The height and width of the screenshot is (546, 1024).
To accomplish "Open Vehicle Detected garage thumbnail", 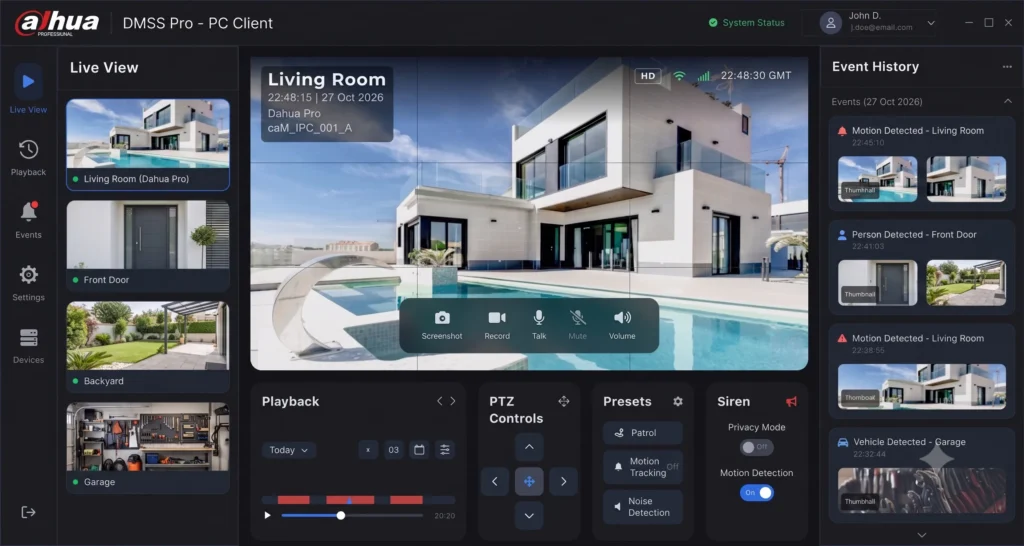I will tap(921, 490).
